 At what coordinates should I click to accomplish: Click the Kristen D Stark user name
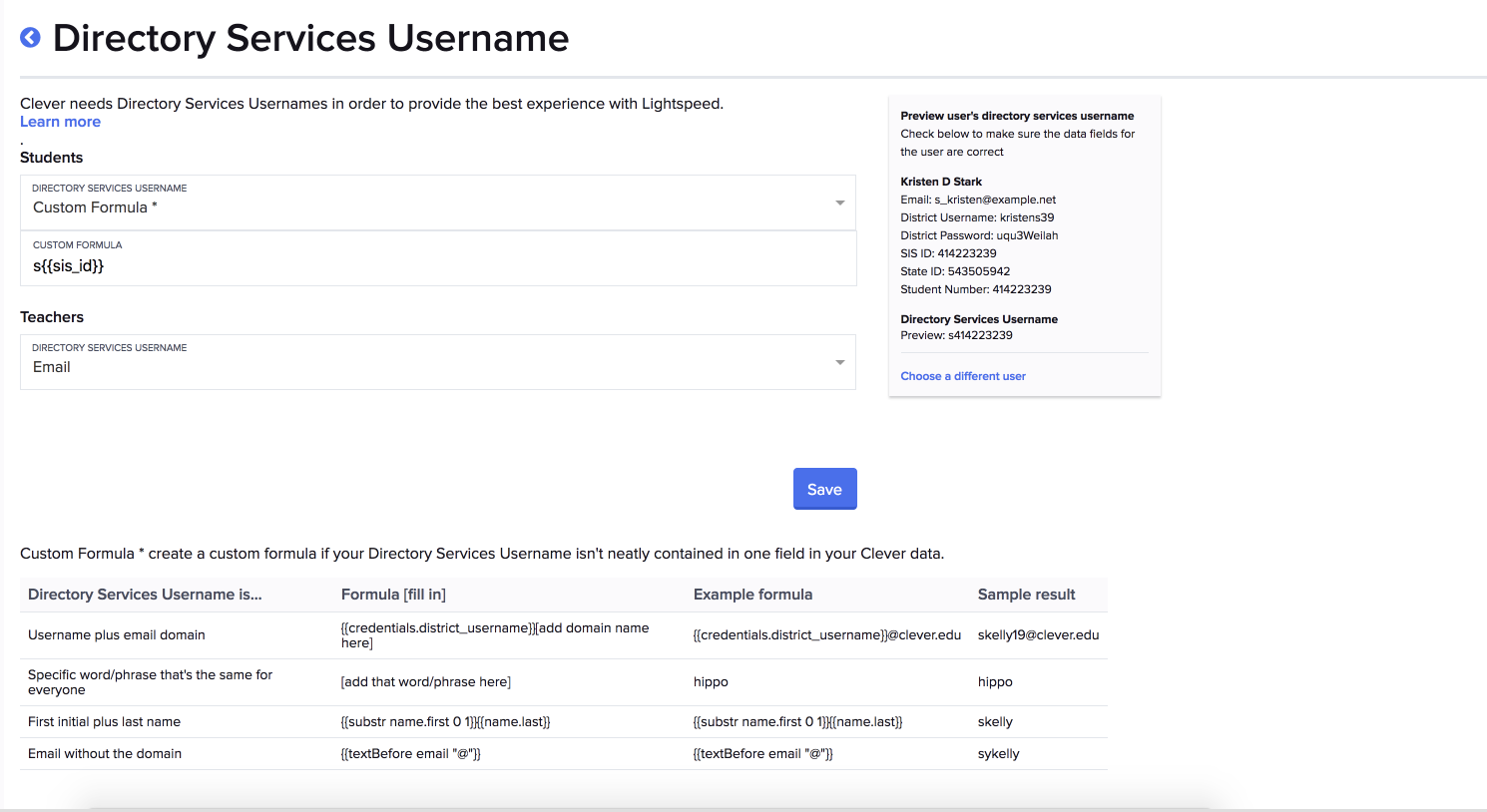(941, 182)
